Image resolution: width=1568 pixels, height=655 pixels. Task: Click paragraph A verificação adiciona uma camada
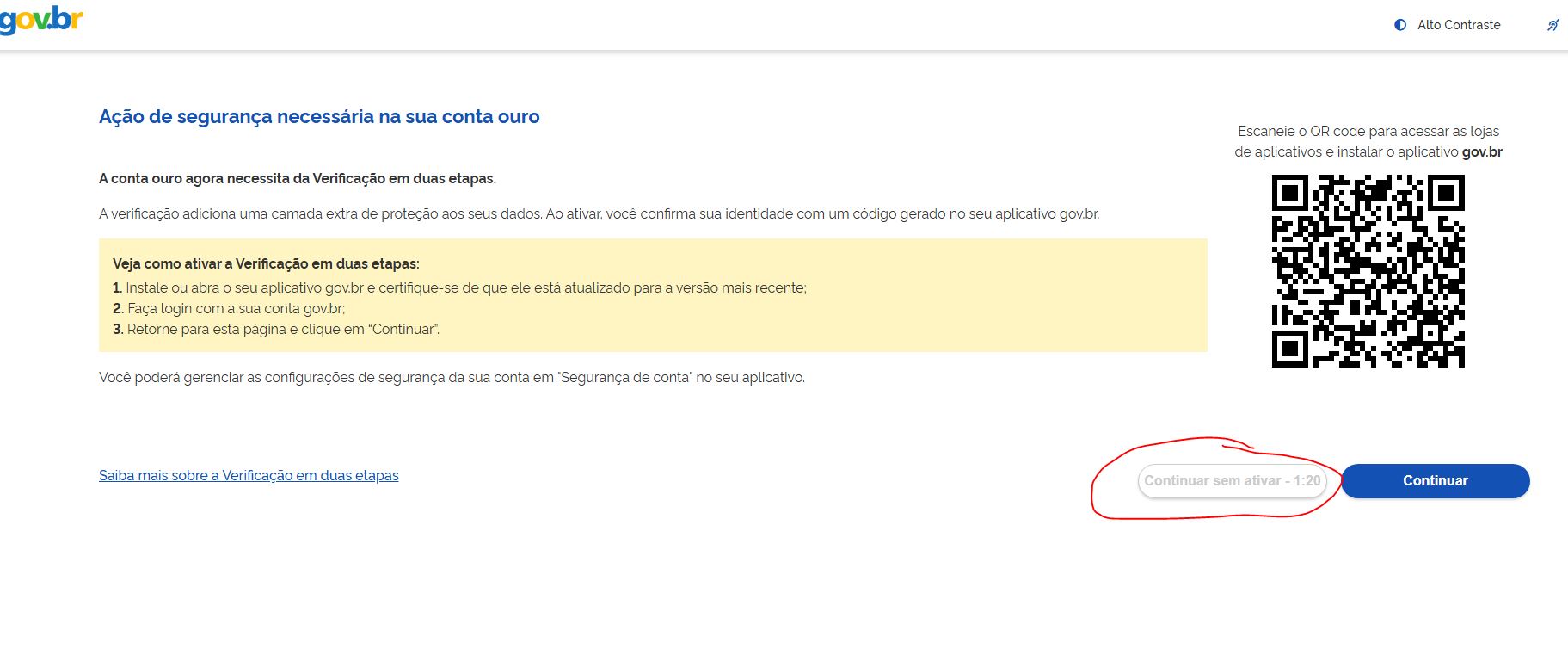pos(600,213)
